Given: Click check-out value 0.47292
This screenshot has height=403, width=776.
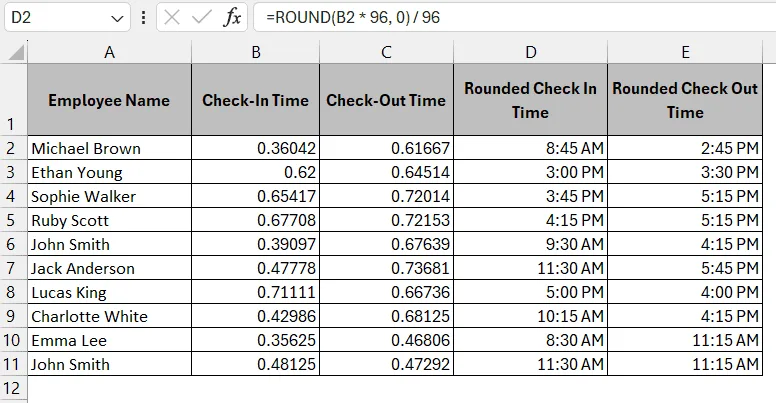Looking at the screenshot, I should click(386, 364).
